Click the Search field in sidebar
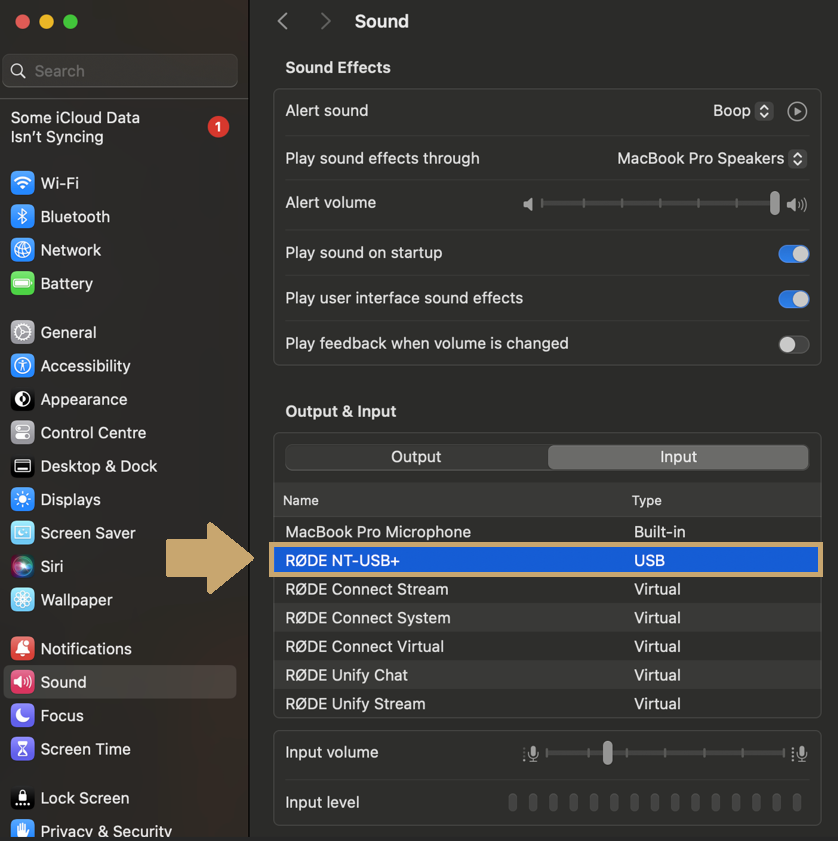Screen dimensions: 838x843 120,71
